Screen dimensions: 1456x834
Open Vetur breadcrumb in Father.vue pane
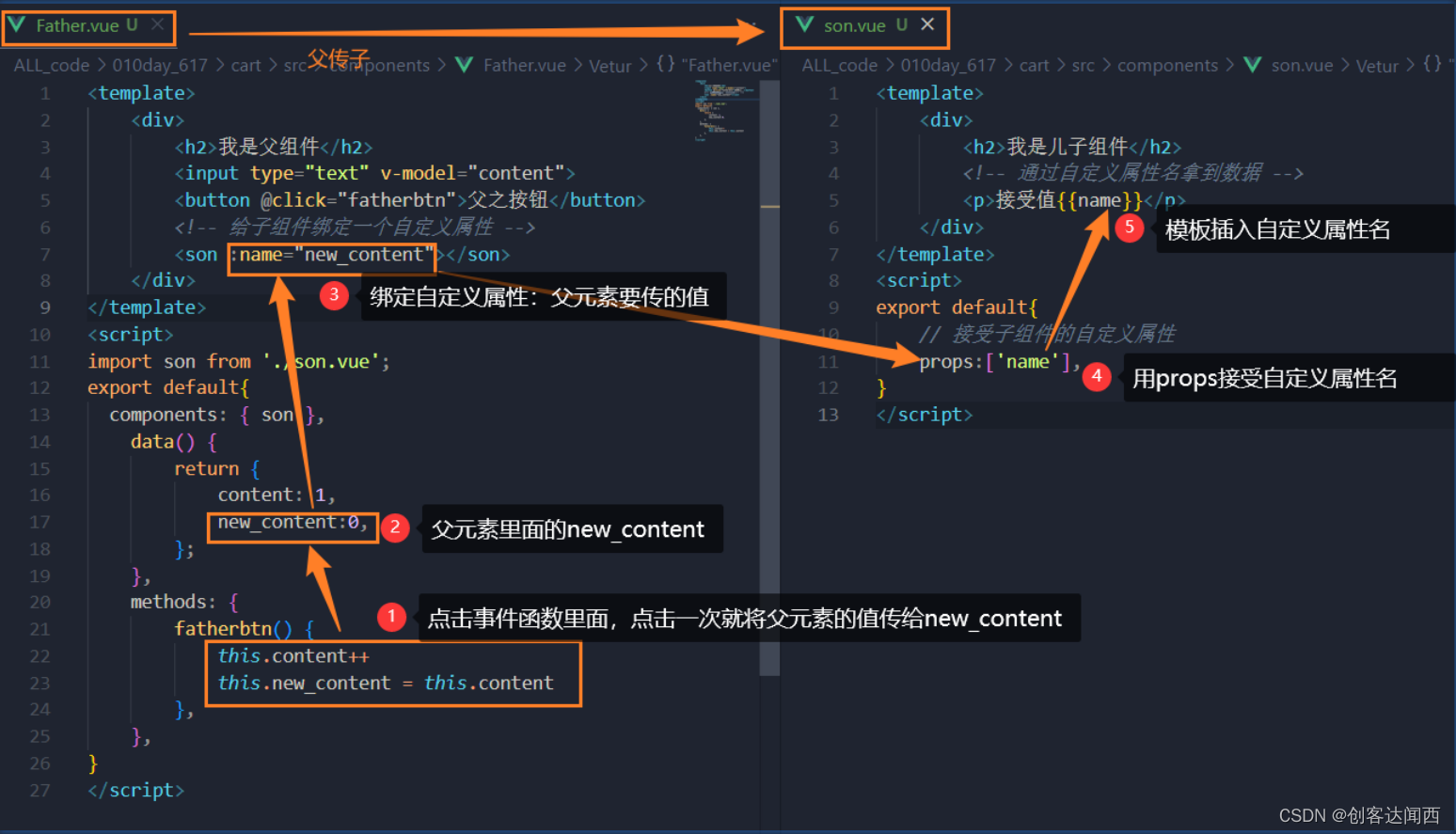(610, 65)
